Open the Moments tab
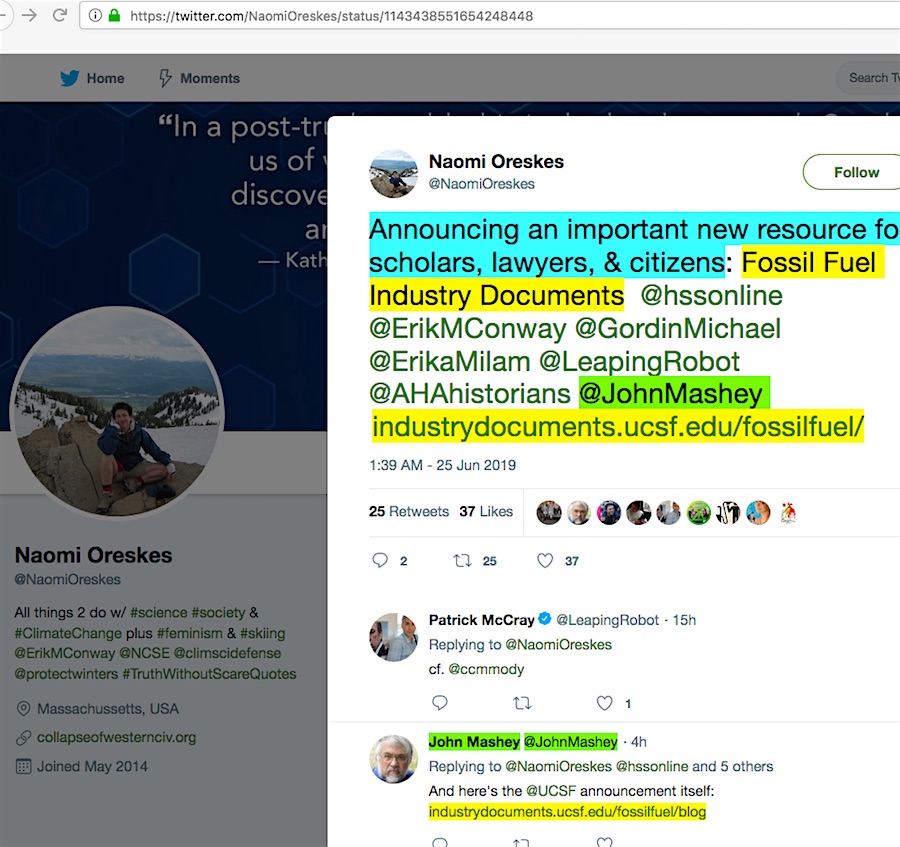This screenshot has height=847, width=900. (x=200, y=78)
